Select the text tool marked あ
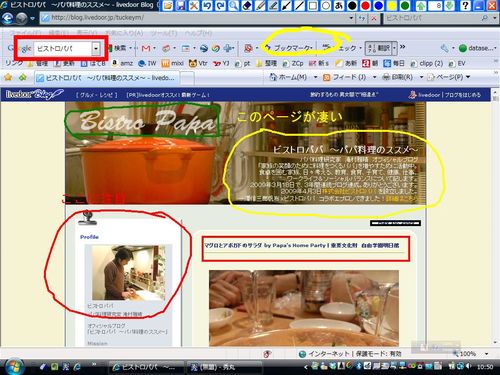500x375 pixels. pos(339,6)
